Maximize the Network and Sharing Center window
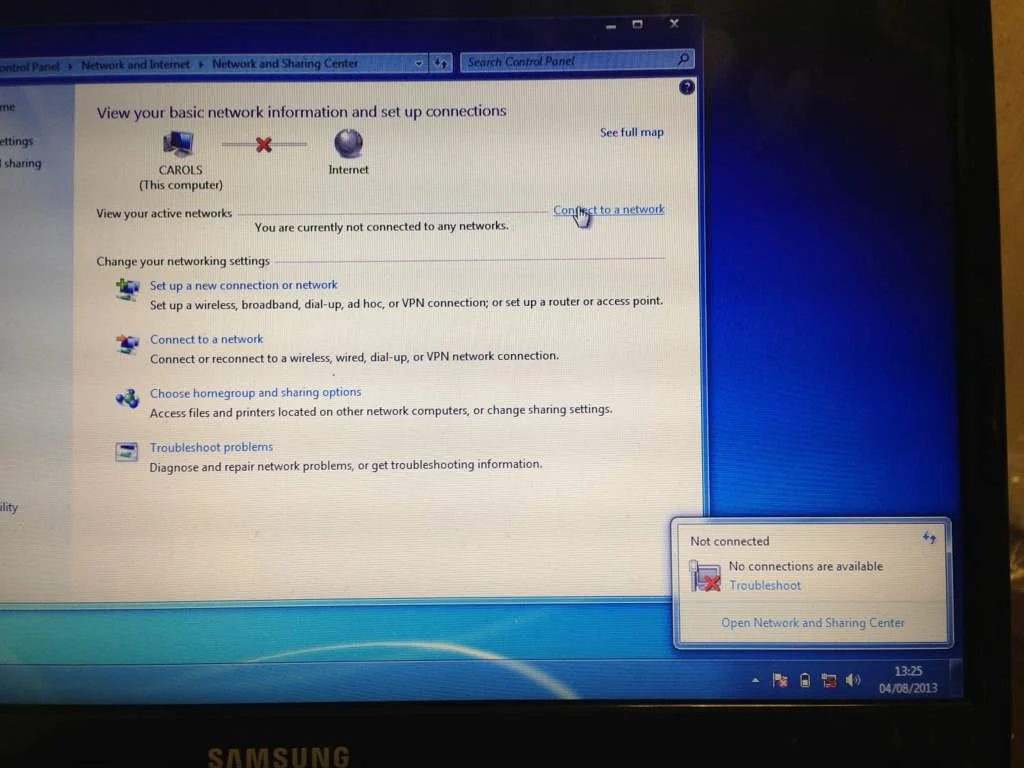 point(637,24)
